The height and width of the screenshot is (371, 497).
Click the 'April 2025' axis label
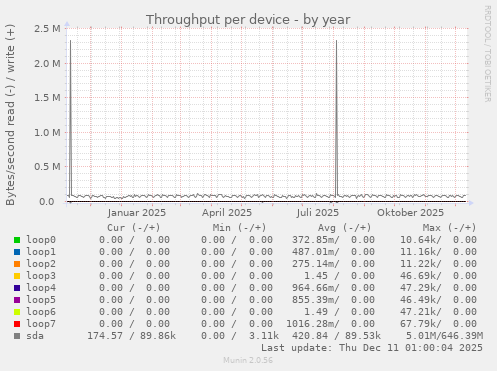click(227, 213)
